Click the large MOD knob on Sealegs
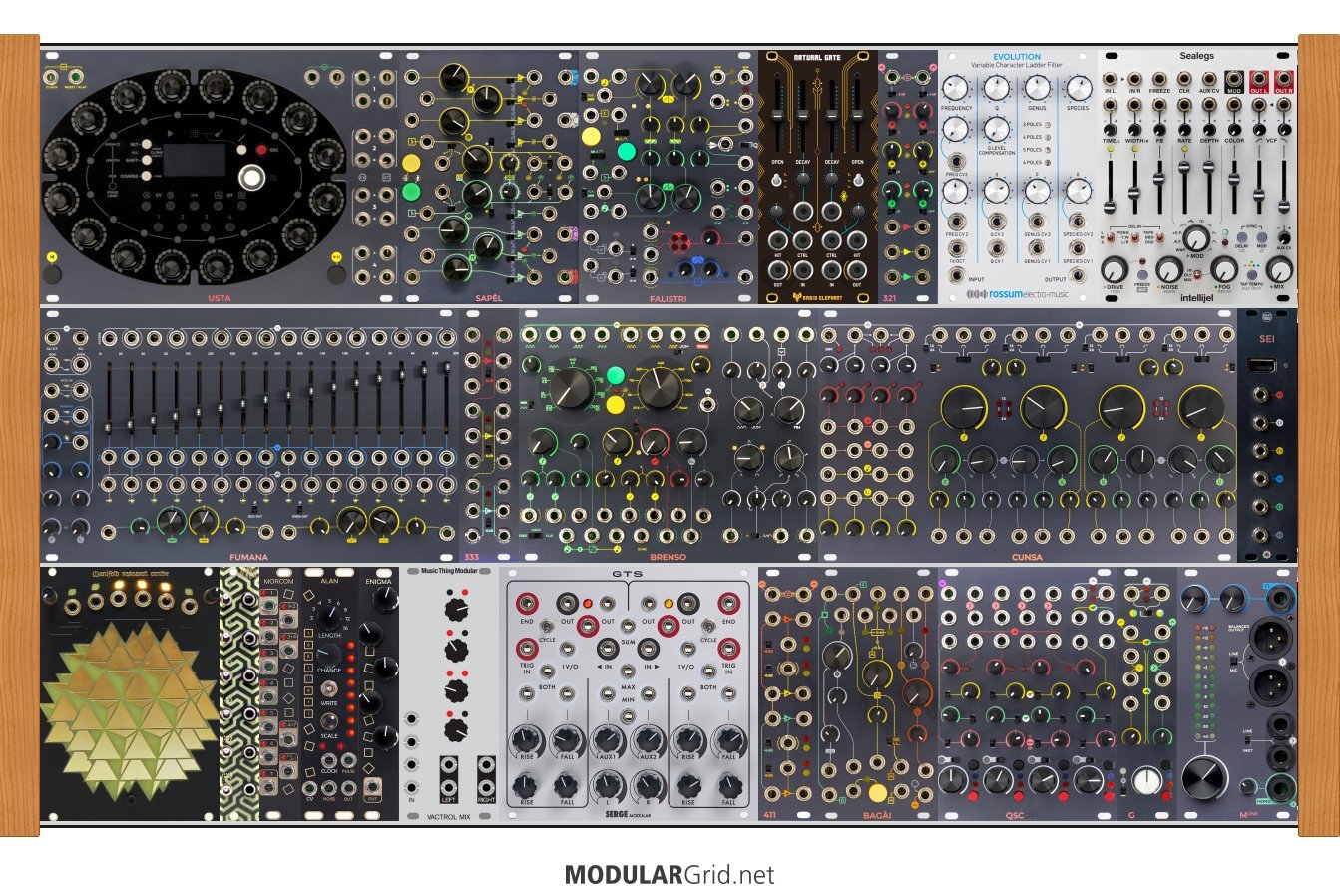This screenshot has width=1340, height=896. [x=1196, y=240]
